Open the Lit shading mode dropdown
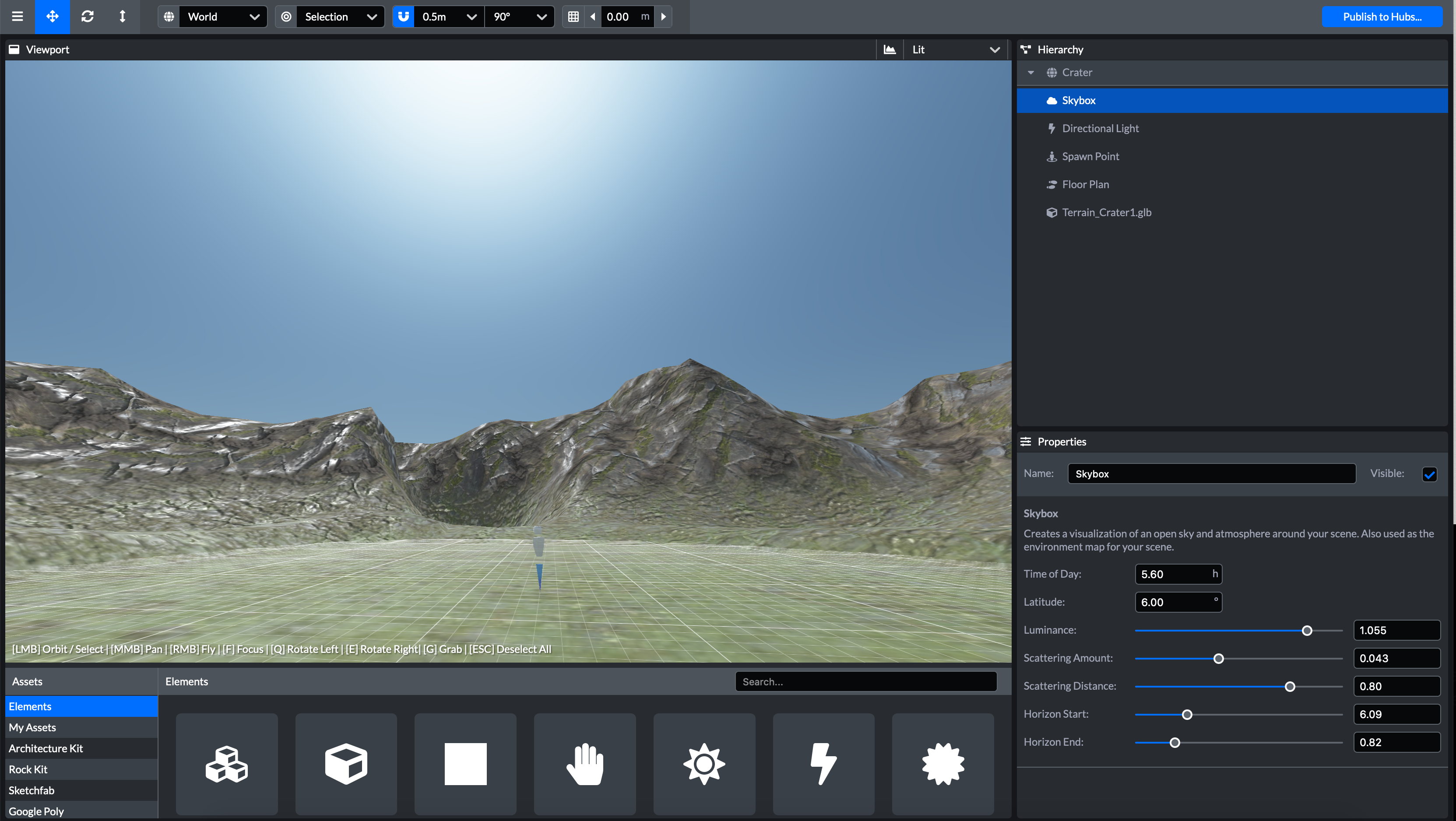1456x821 pixels. pos(955,49)
